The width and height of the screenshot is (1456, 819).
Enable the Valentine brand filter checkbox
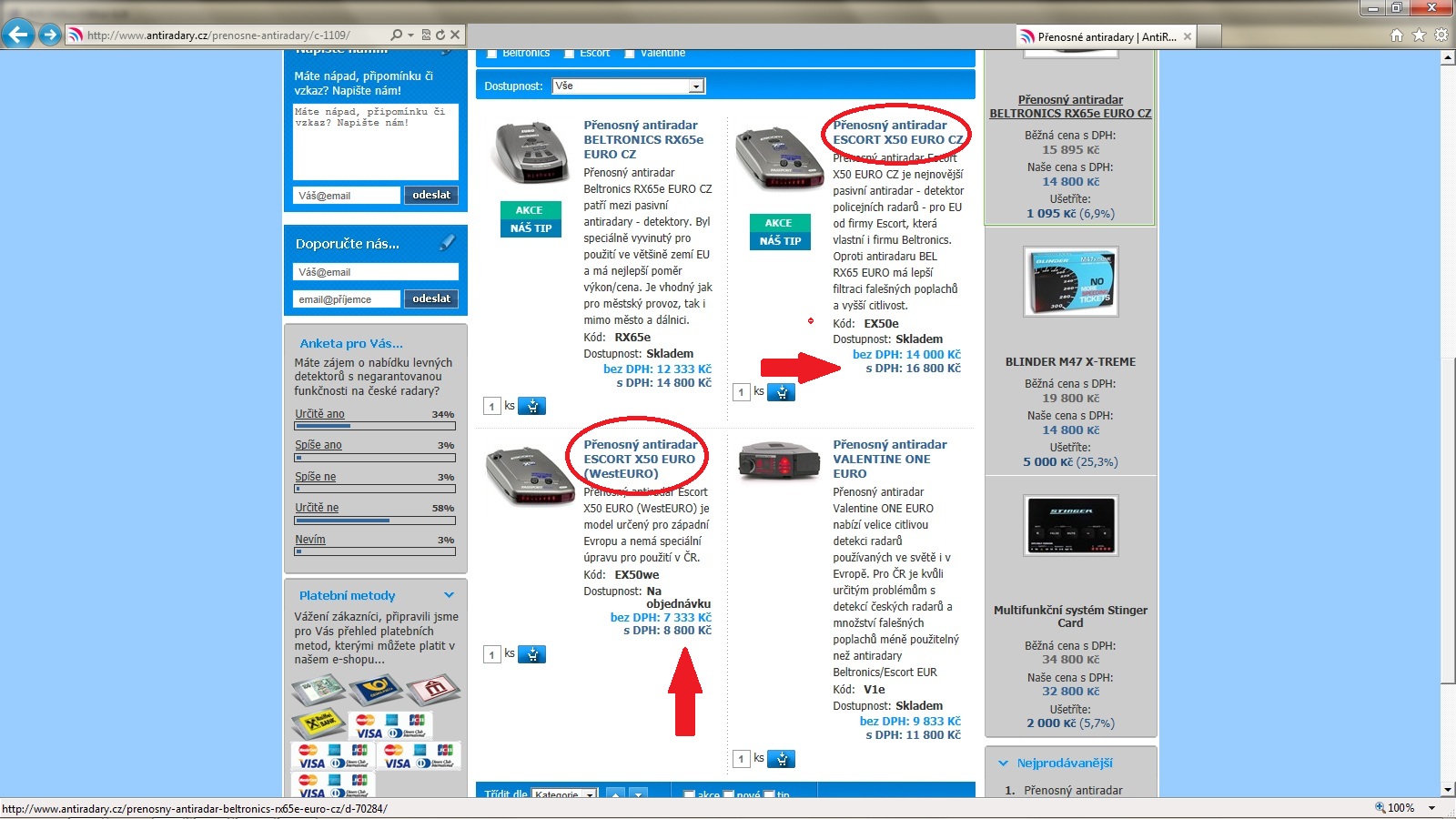click(630, 54)
